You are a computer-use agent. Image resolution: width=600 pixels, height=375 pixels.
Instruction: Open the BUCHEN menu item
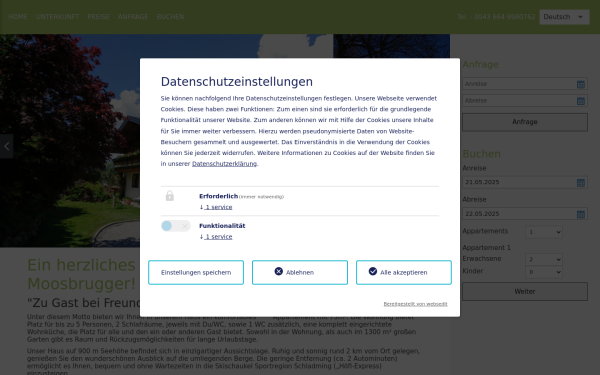coord(170,17)
